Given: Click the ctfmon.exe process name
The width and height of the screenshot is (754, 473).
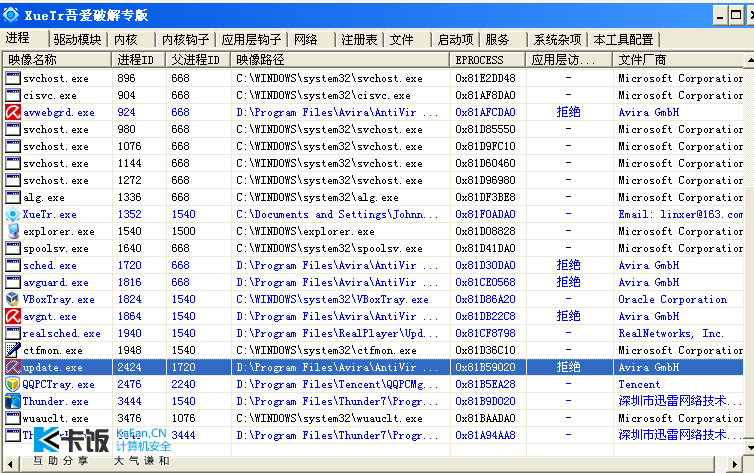Looking at the screenshot, I should click(x=52, y=350).
